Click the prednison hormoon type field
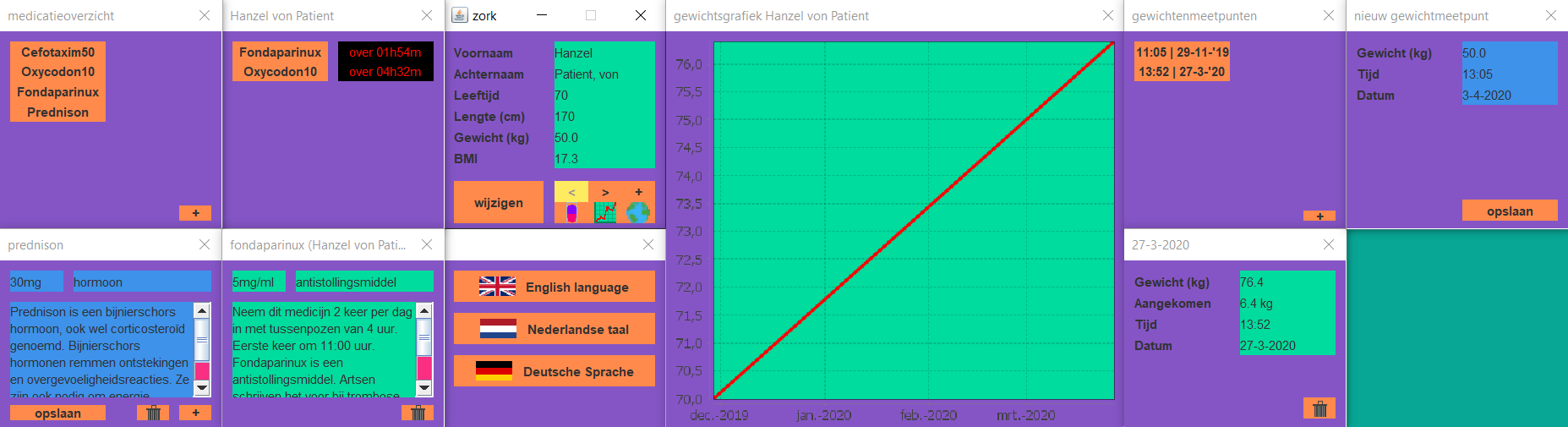Image resolution: width=1568 pixels, height=427 pixels. click(142, 282)
